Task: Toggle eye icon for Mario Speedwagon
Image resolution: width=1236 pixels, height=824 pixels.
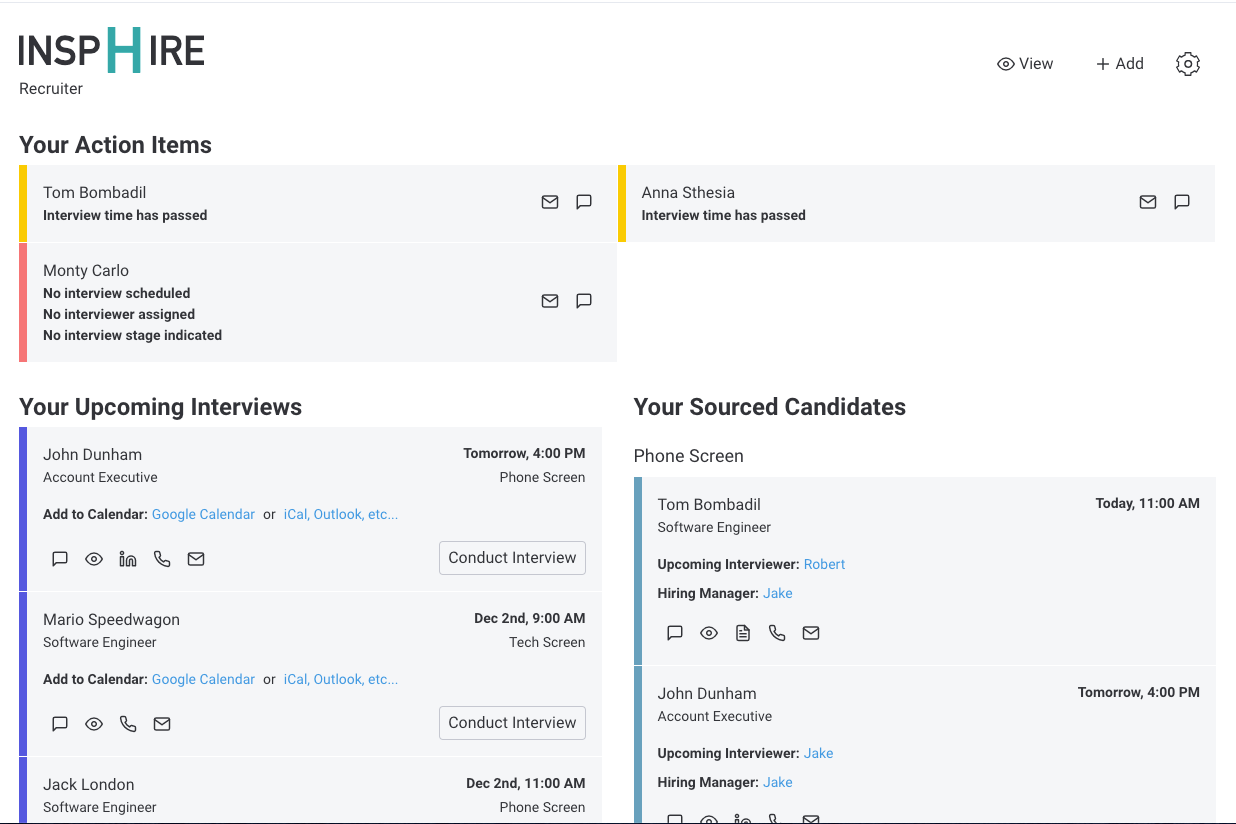Action: pos(94,724)
